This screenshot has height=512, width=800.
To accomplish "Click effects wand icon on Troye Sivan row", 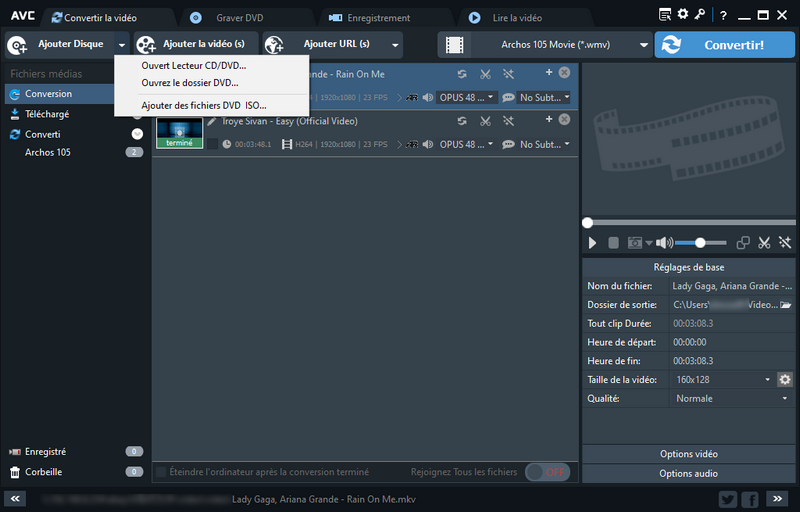I will click(x=508, y=121).
